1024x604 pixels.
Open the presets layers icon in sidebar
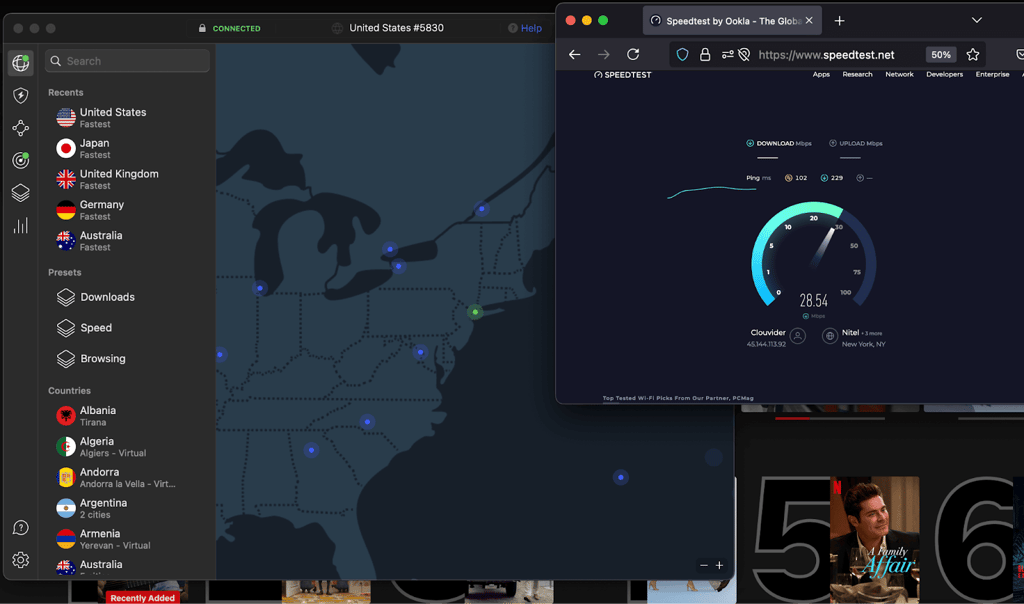point(21,193)
